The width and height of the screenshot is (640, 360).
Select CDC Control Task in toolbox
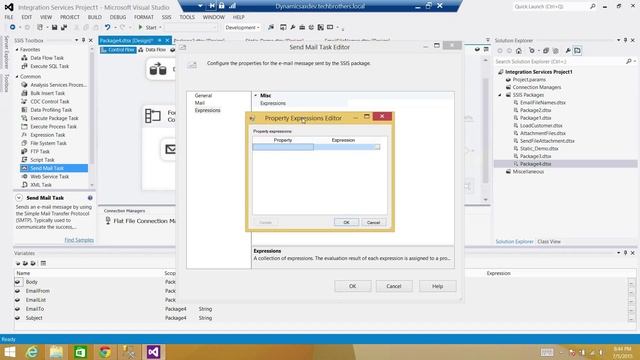(x=50, y=102)
